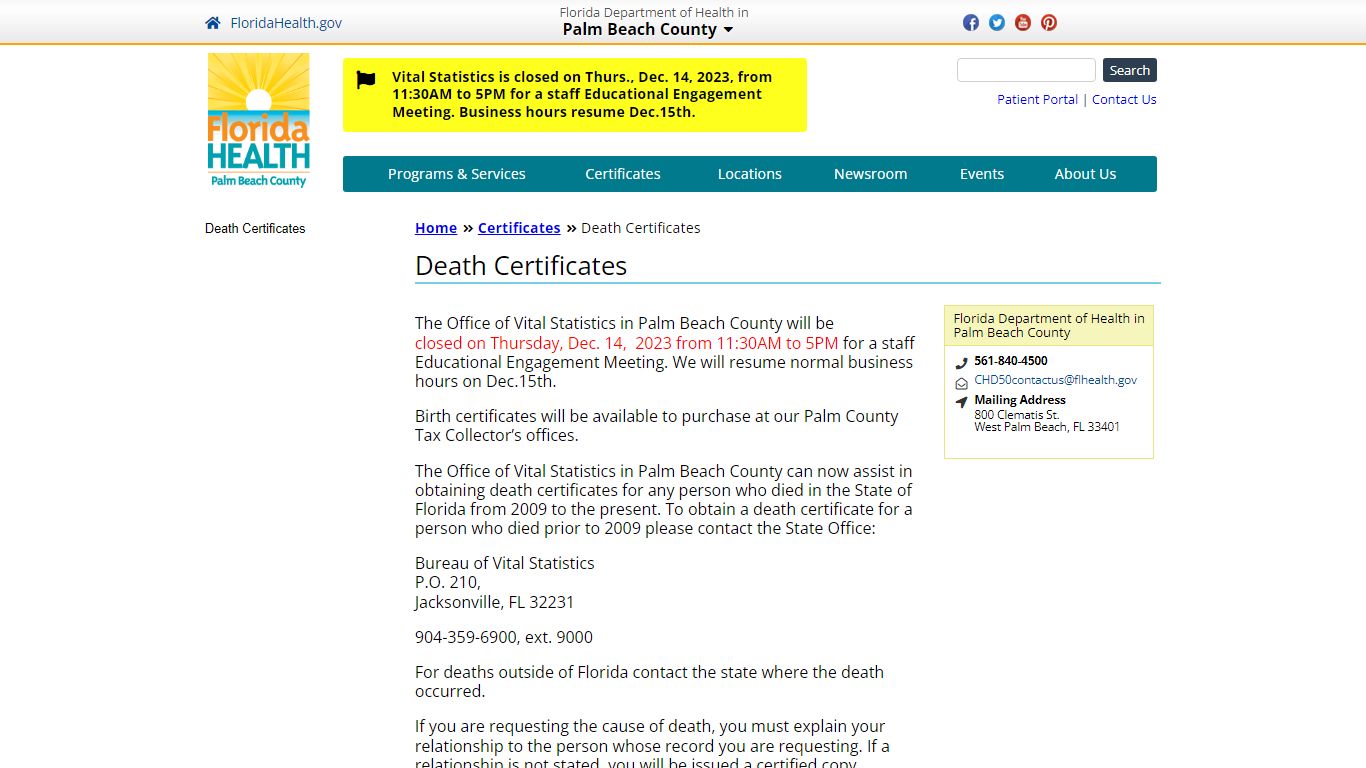Viewport: 1366px width, 768px height.
Task: Open the About Us menu
Action: pos(1085,174)
